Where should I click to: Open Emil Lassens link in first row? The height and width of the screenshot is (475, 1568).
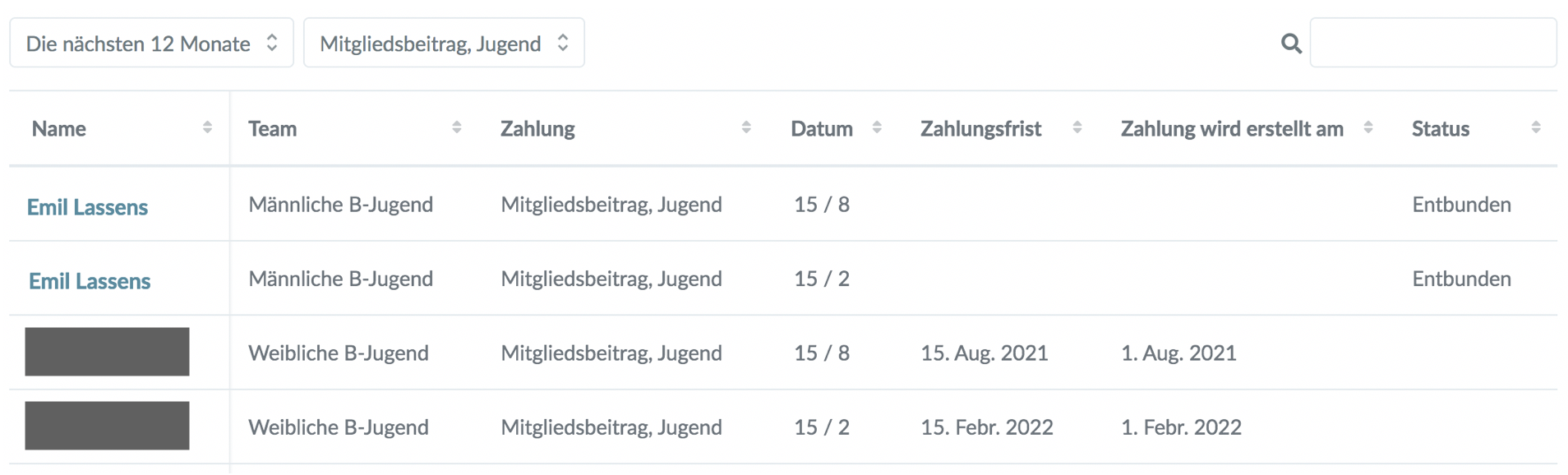tap(87, 207)
